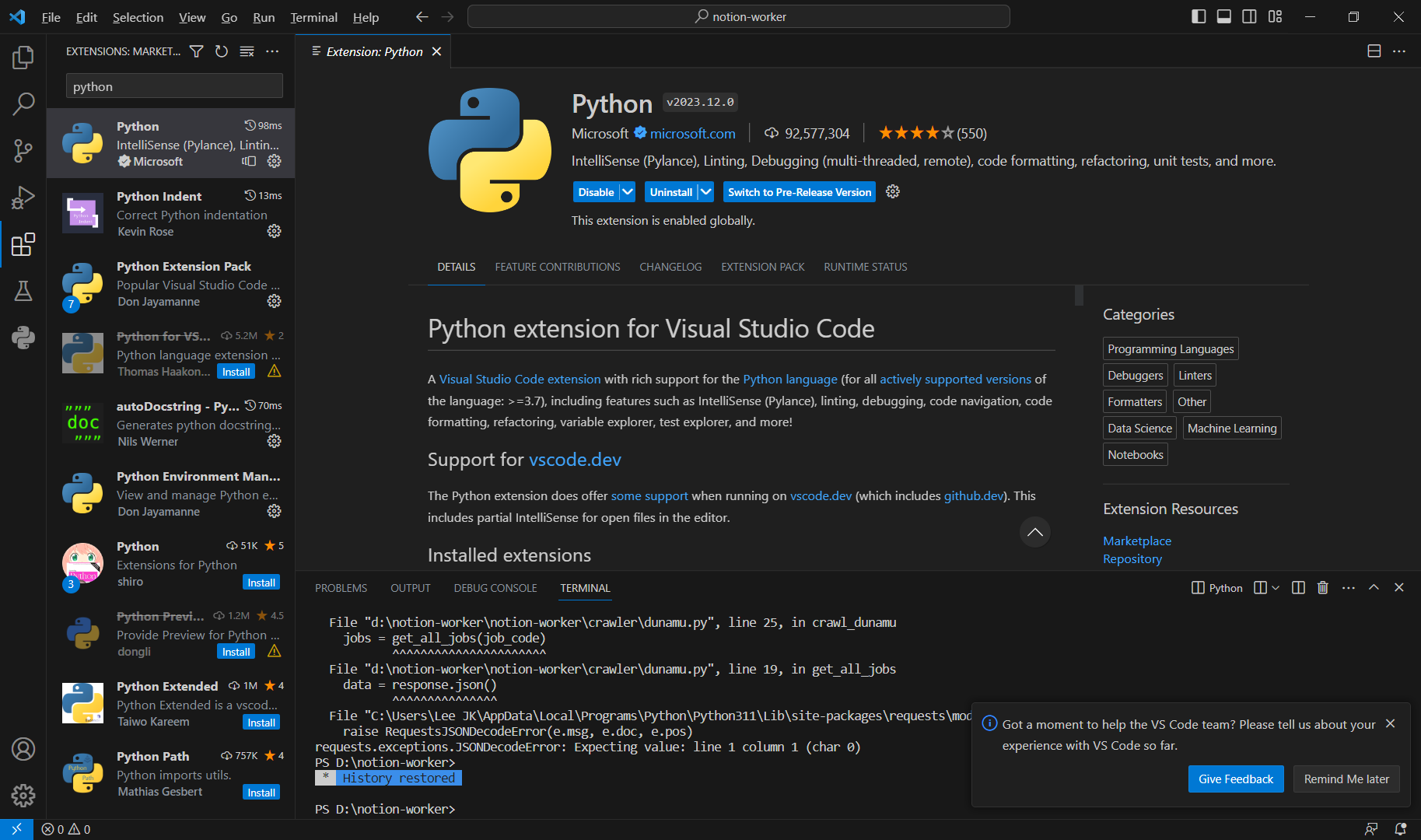This screenshot has height=840, width=1421.
Task: Toggle the bottom panel layout
Action: pyautogui.click(x=1224, y=16)
